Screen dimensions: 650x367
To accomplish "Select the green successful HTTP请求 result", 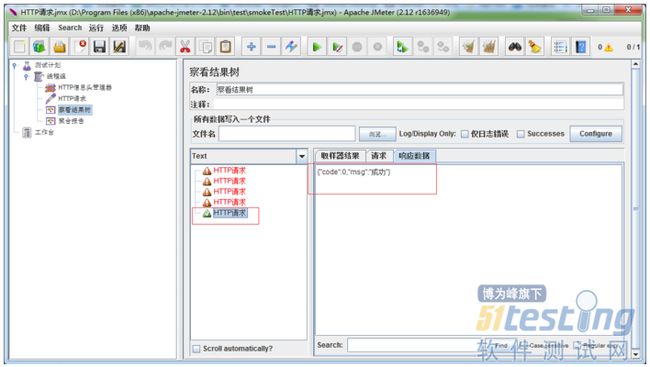I will click(230, 213).
